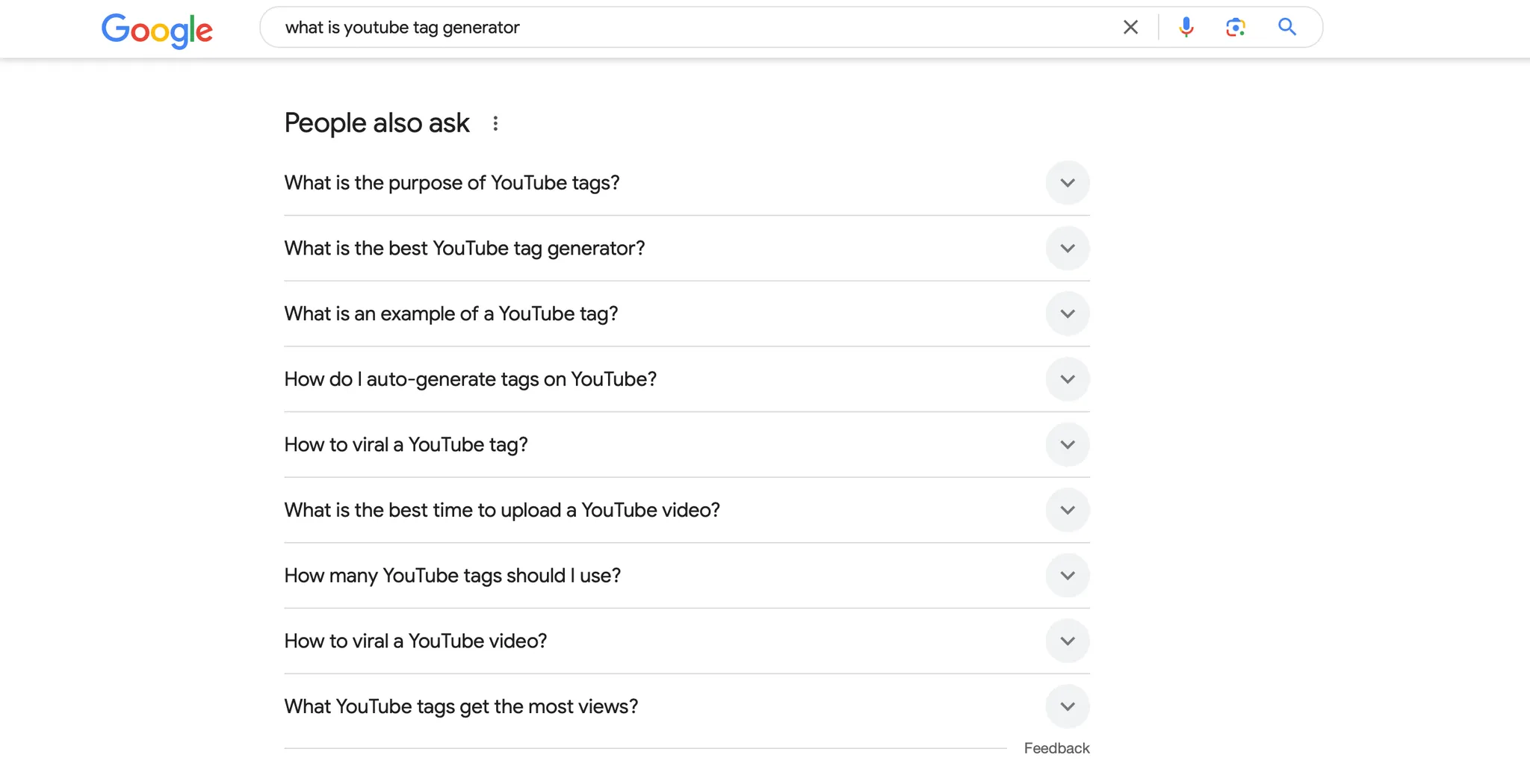Screen dimensions: 1530x784
Task: Clear the search box with X icon
Action: point(1130,28)
